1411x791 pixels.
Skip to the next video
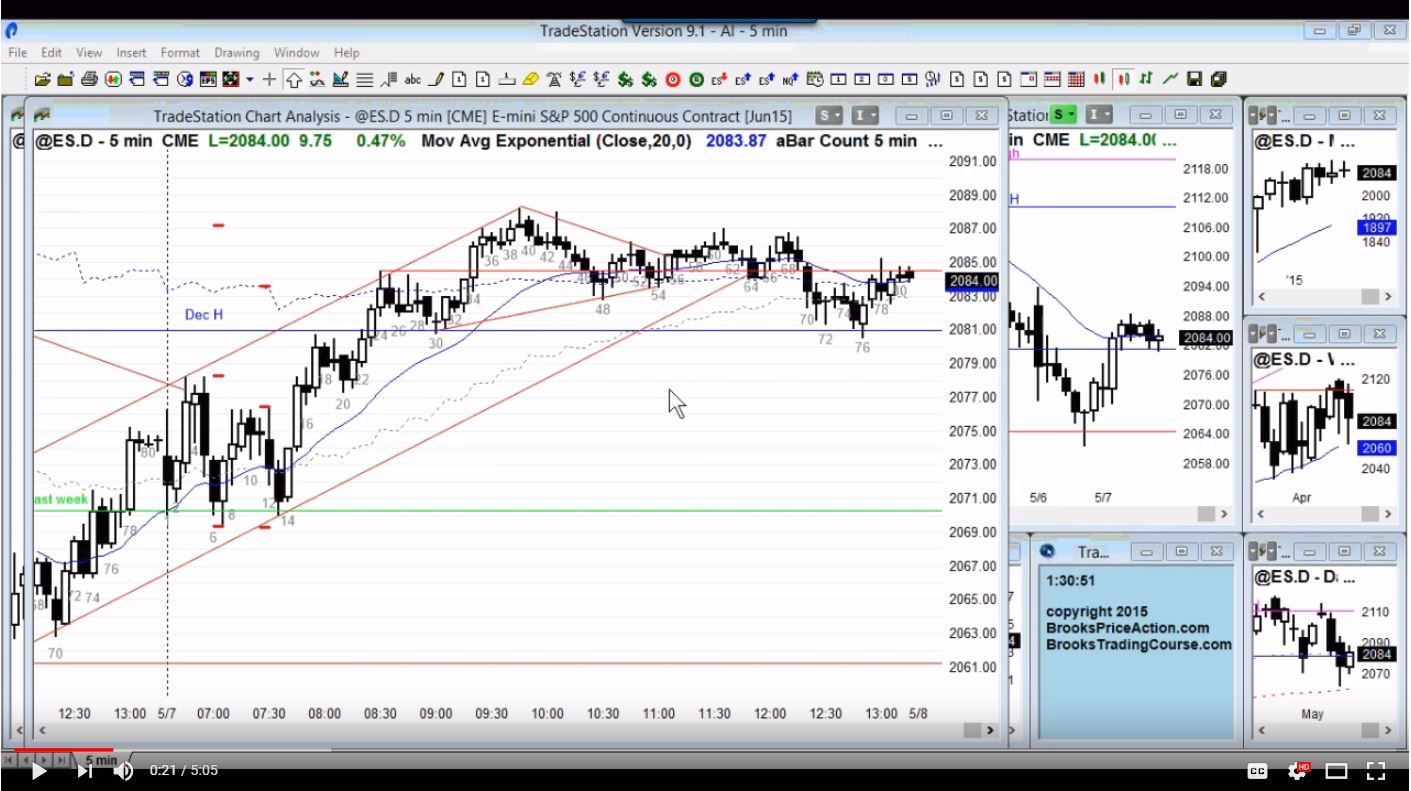click(85, 770)
